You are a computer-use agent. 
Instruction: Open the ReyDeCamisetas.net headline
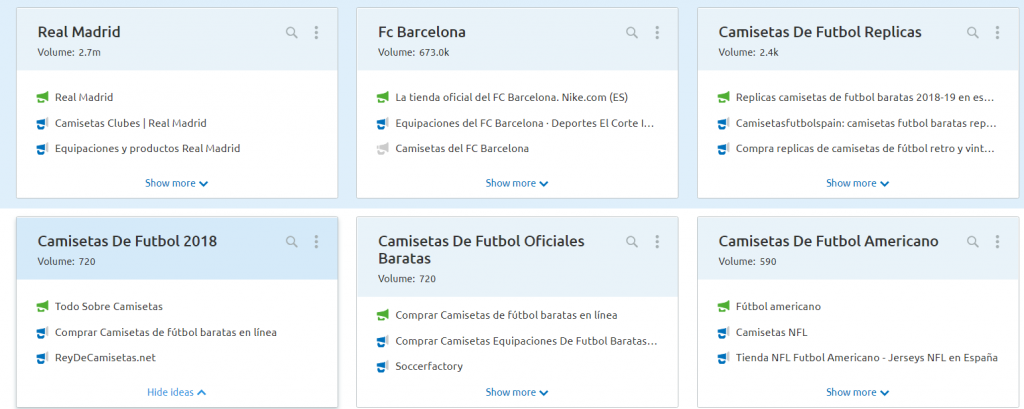pyautogui.click(x=106, y=357)
